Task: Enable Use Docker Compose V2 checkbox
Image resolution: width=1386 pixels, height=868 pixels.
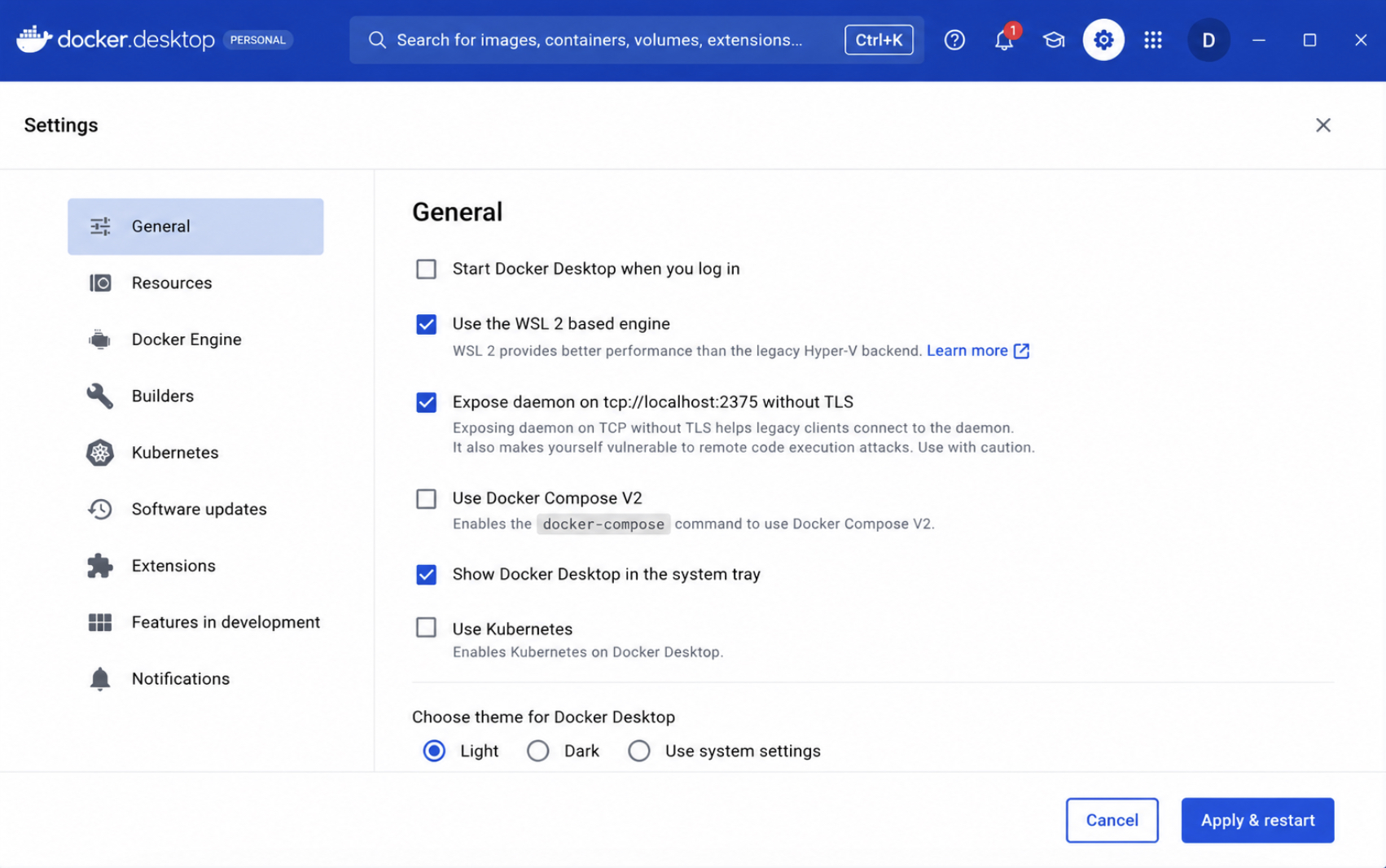Action: click(x=426, y=498)
